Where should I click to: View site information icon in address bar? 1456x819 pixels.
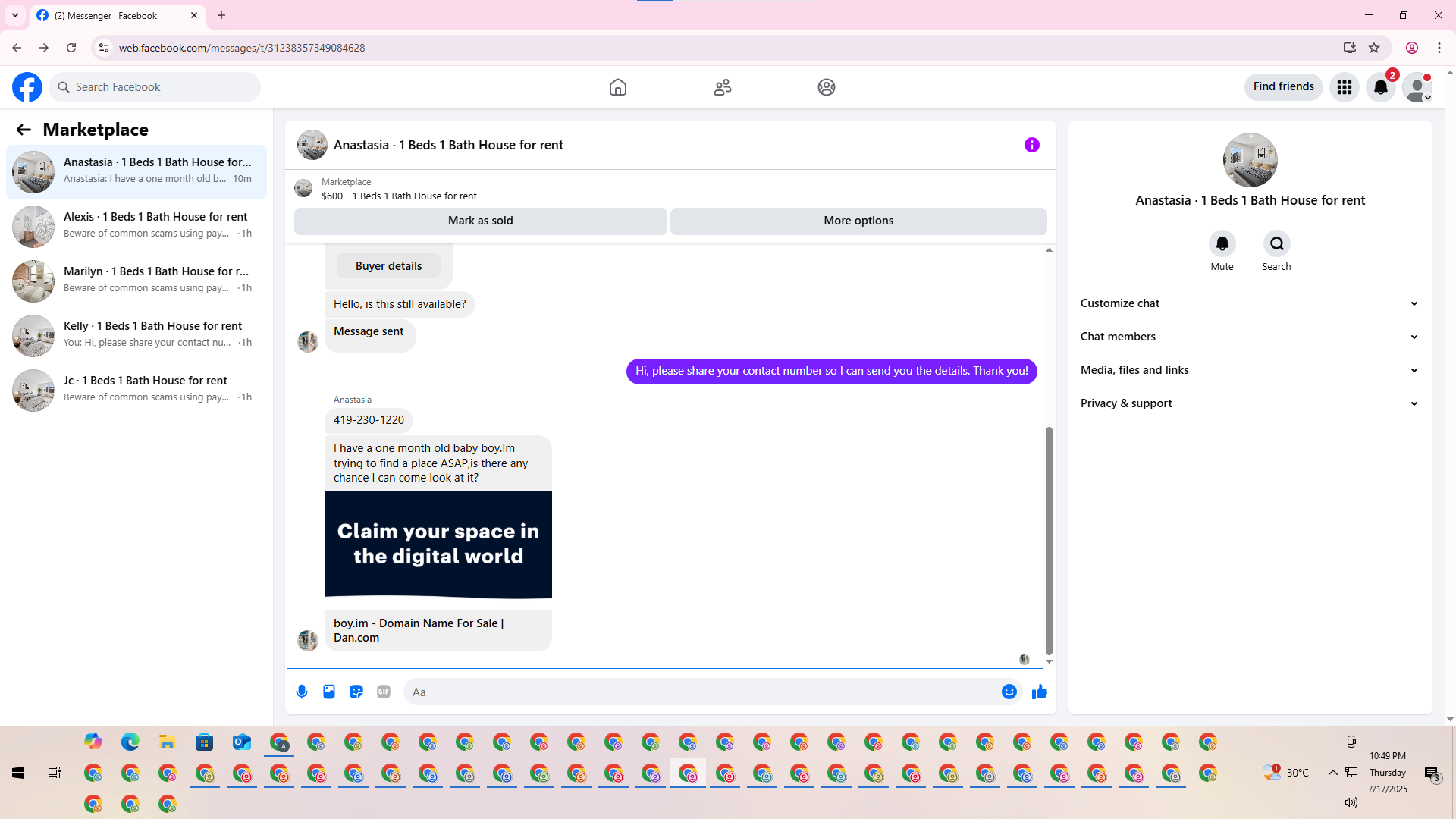point(104,48)
